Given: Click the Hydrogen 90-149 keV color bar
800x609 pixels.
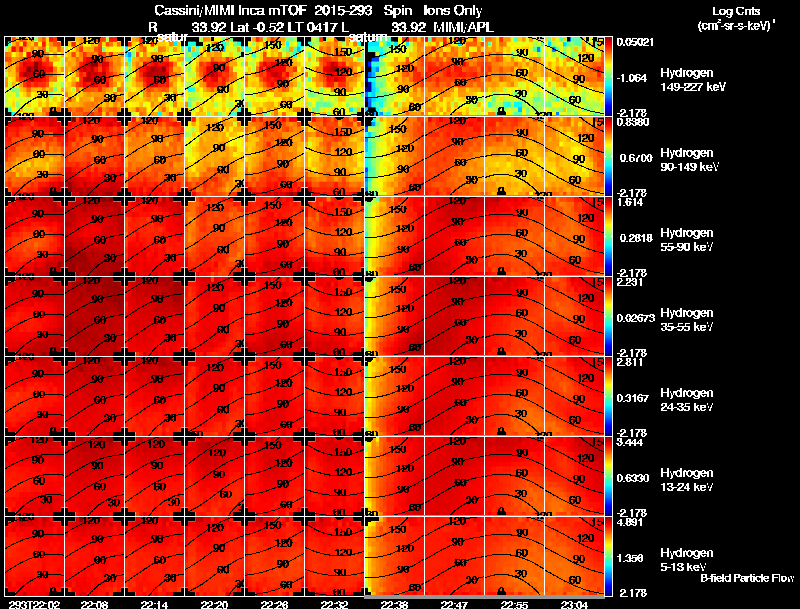Looking at the screenshot, I should pyautogui.click(x=608, y=157).
